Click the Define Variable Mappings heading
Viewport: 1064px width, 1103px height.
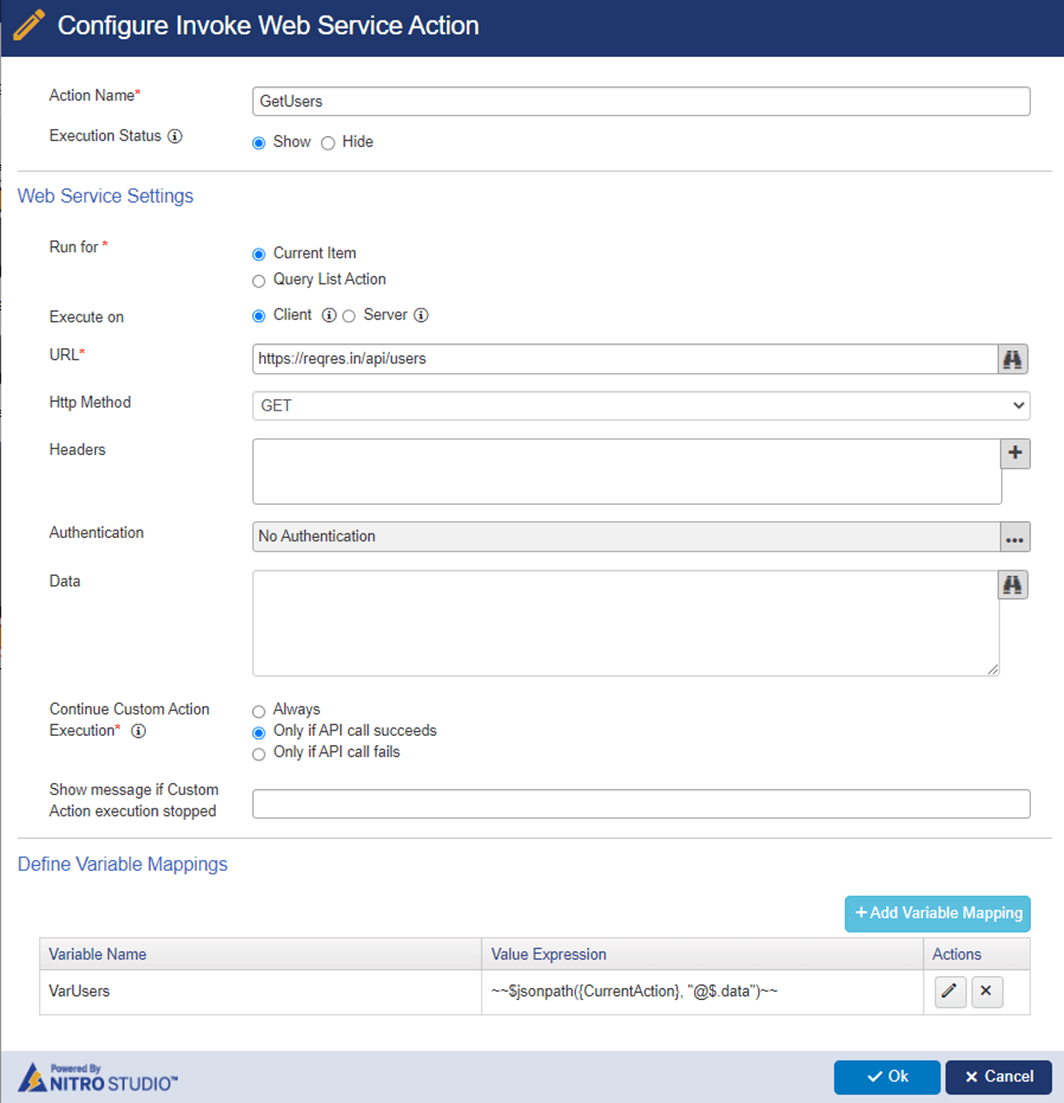click(122, 863)
